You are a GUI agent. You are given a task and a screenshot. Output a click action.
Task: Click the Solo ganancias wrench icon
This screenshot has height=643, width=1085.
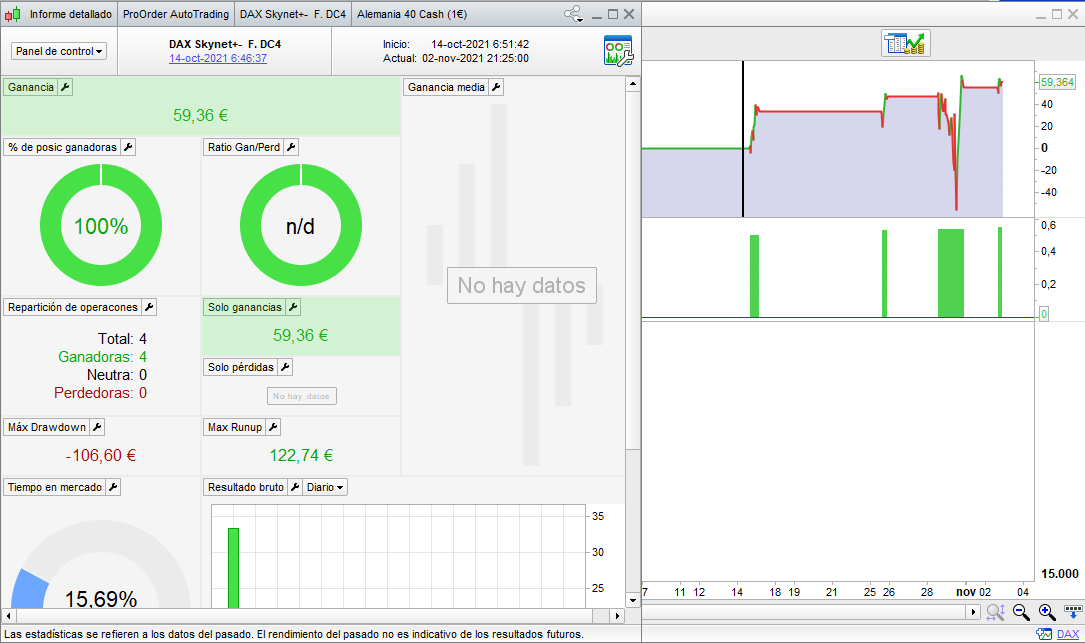coord(293,307)
